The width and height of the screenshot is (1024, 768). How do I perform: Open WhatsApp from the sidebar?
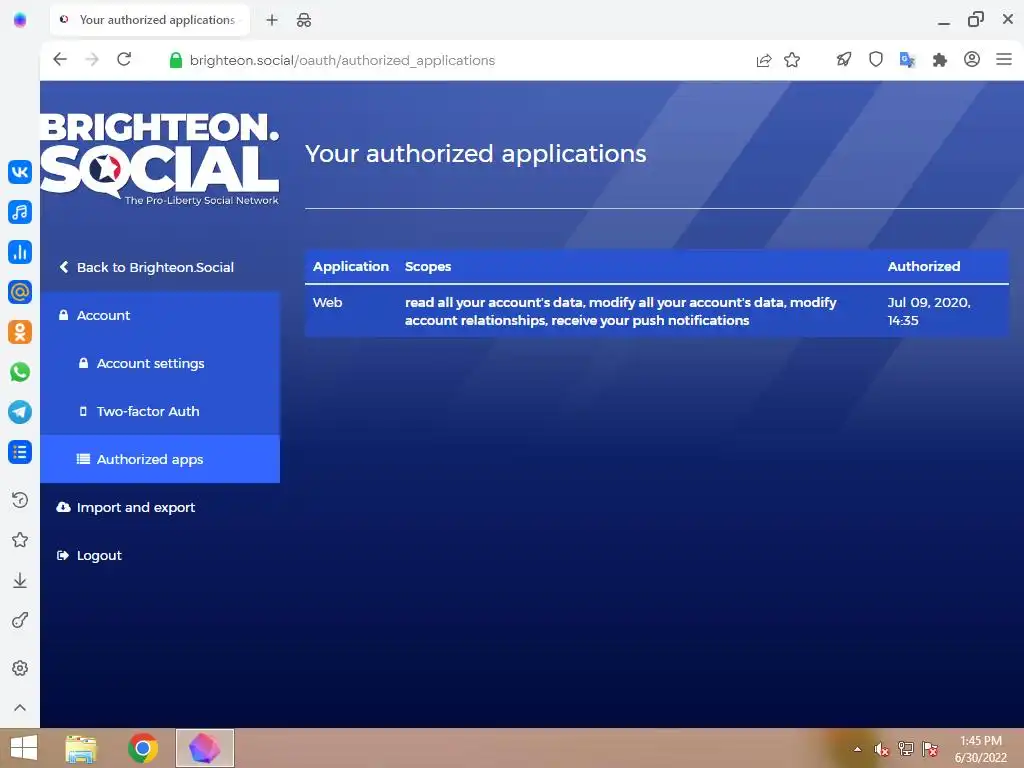[20, 372]
